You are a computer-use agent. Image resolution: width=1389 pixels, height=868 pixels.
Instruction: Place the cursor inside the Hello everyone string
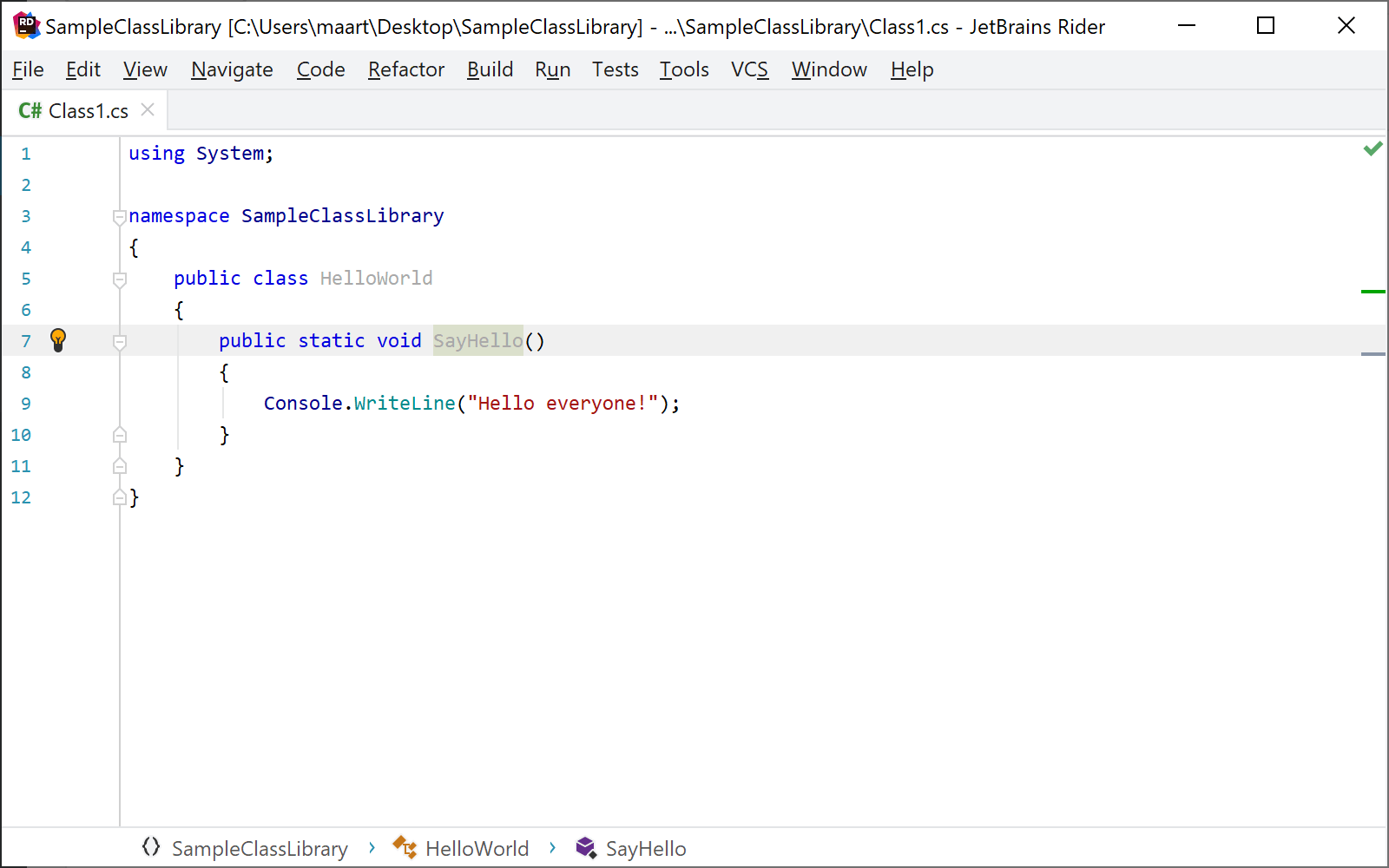click(564, 403)
